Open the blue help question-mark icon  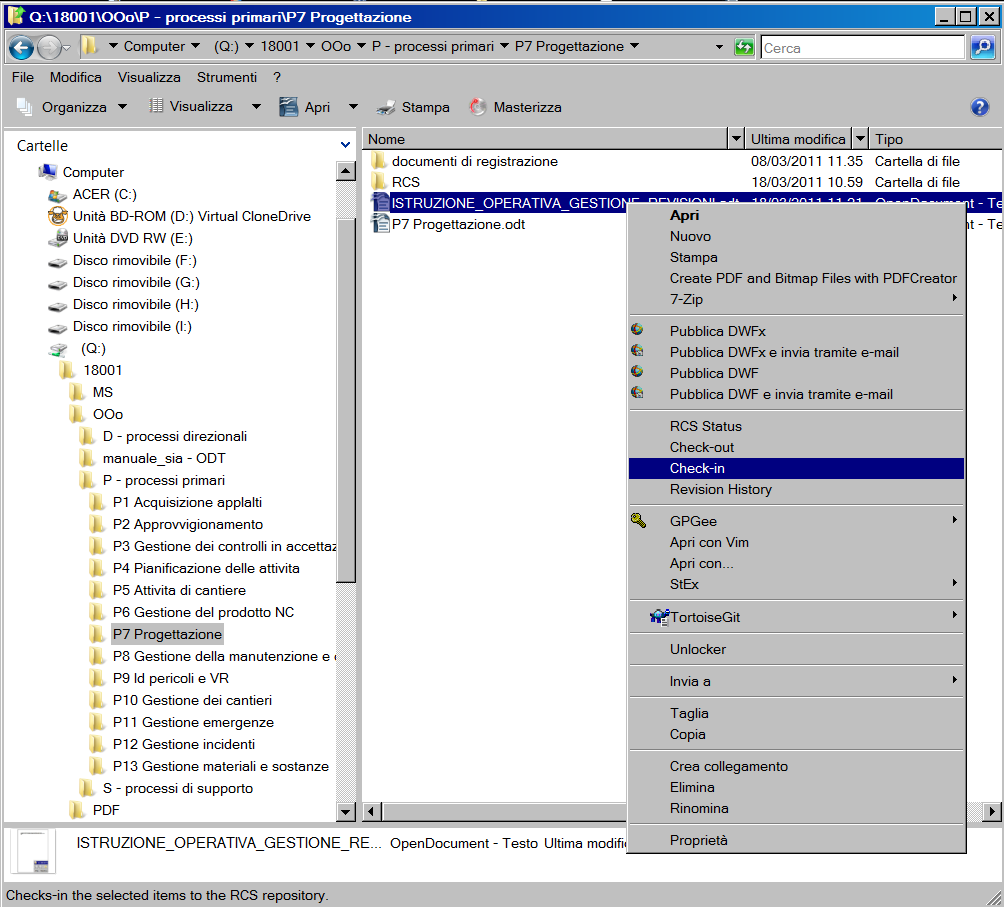(979, 107)
